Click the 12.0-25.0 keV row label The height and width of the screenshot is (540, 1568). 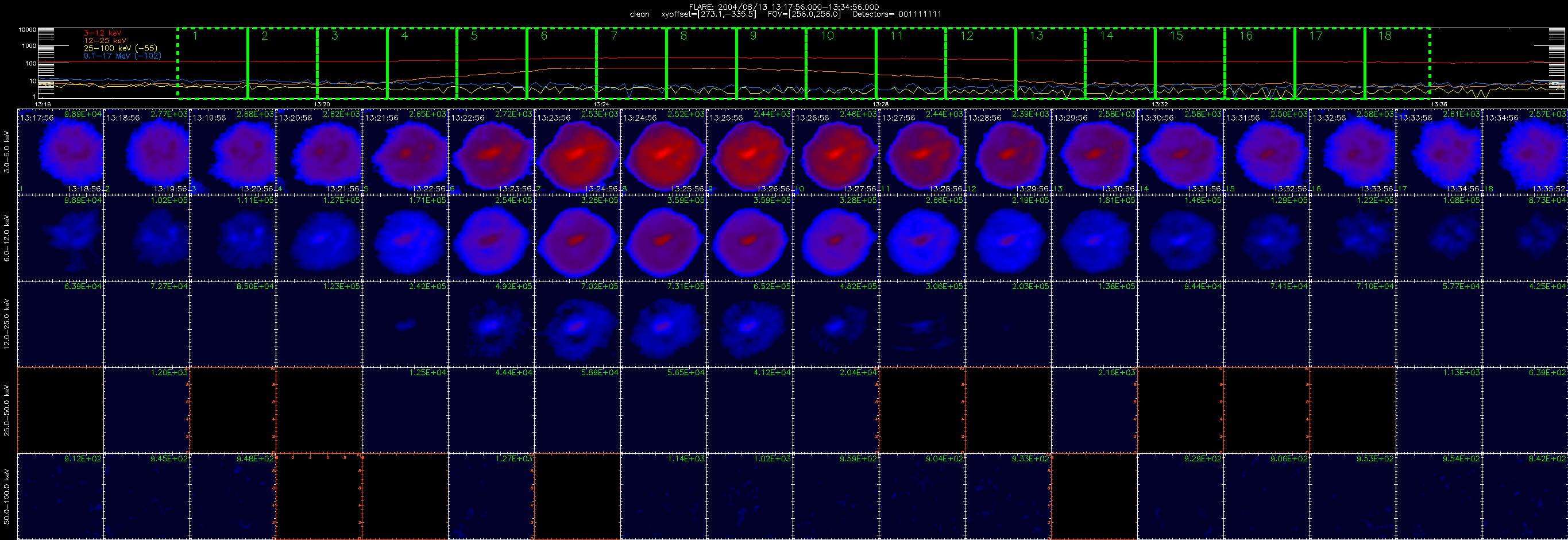7,324
